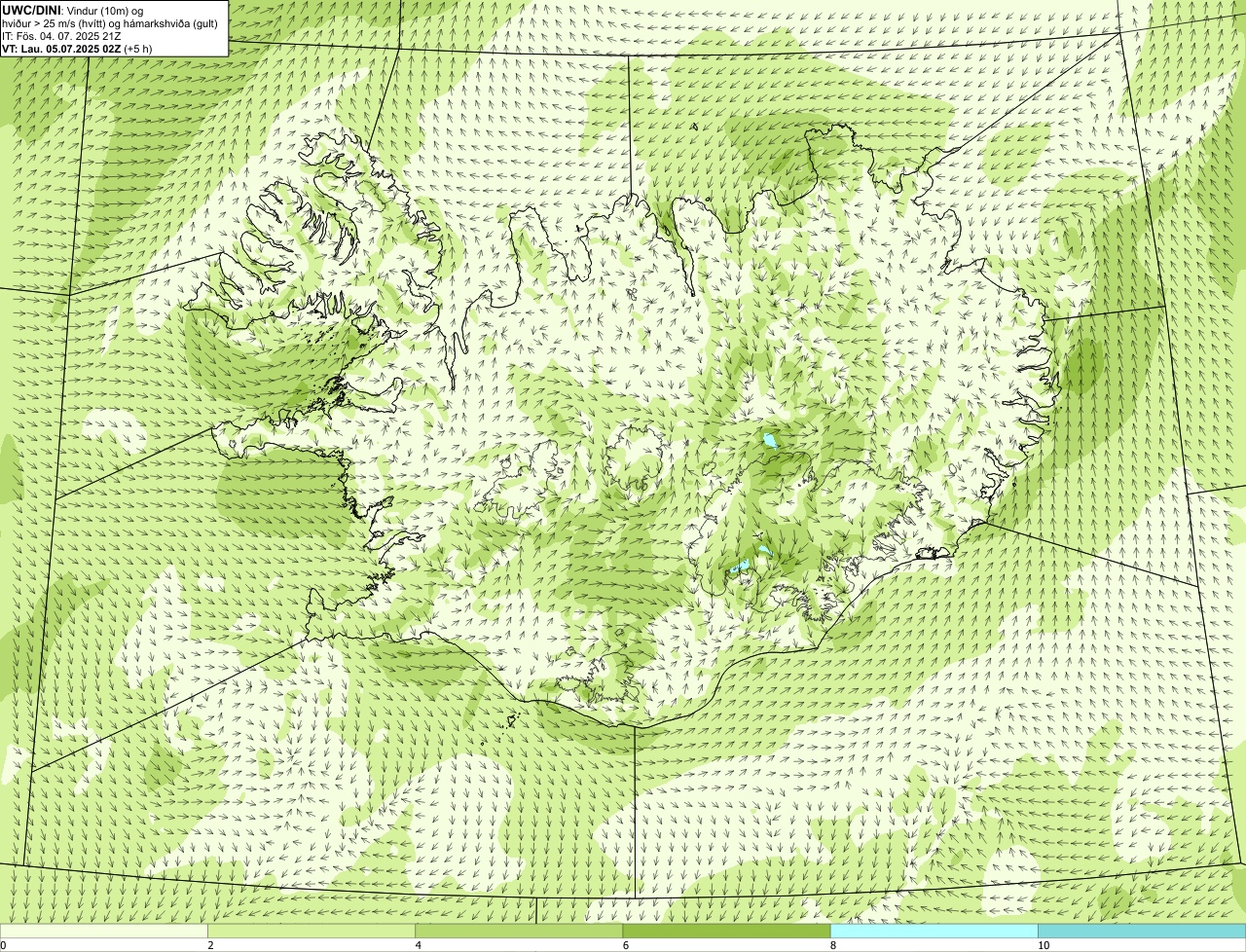Click the 'VT: Lau. 05.07.2025 02Z (+5 h)' line

(77, 48)
